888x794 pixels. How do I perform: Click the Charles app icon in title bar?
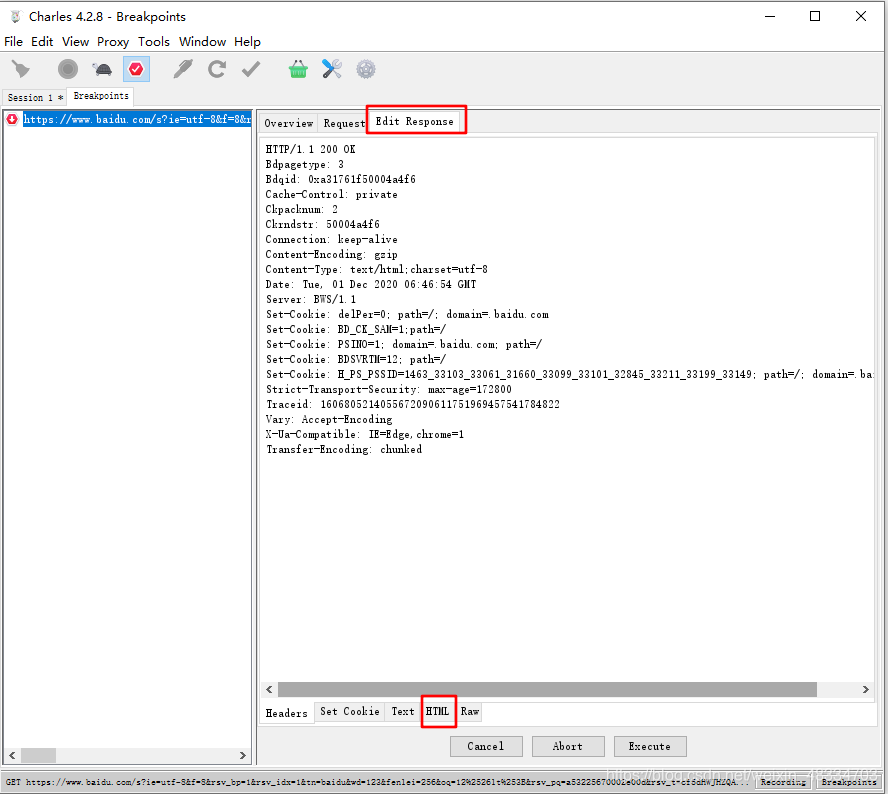tap(15, 16)
